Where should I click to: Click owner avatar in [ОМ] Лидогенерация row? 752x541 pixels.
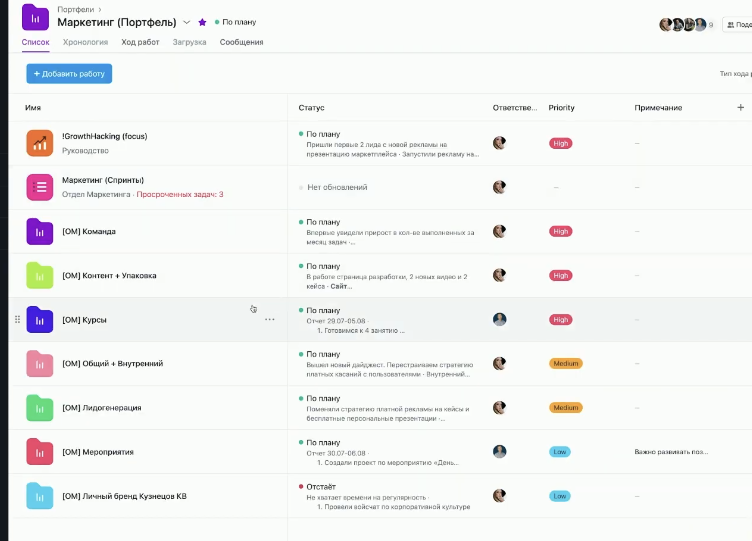[x=499, y=408]
